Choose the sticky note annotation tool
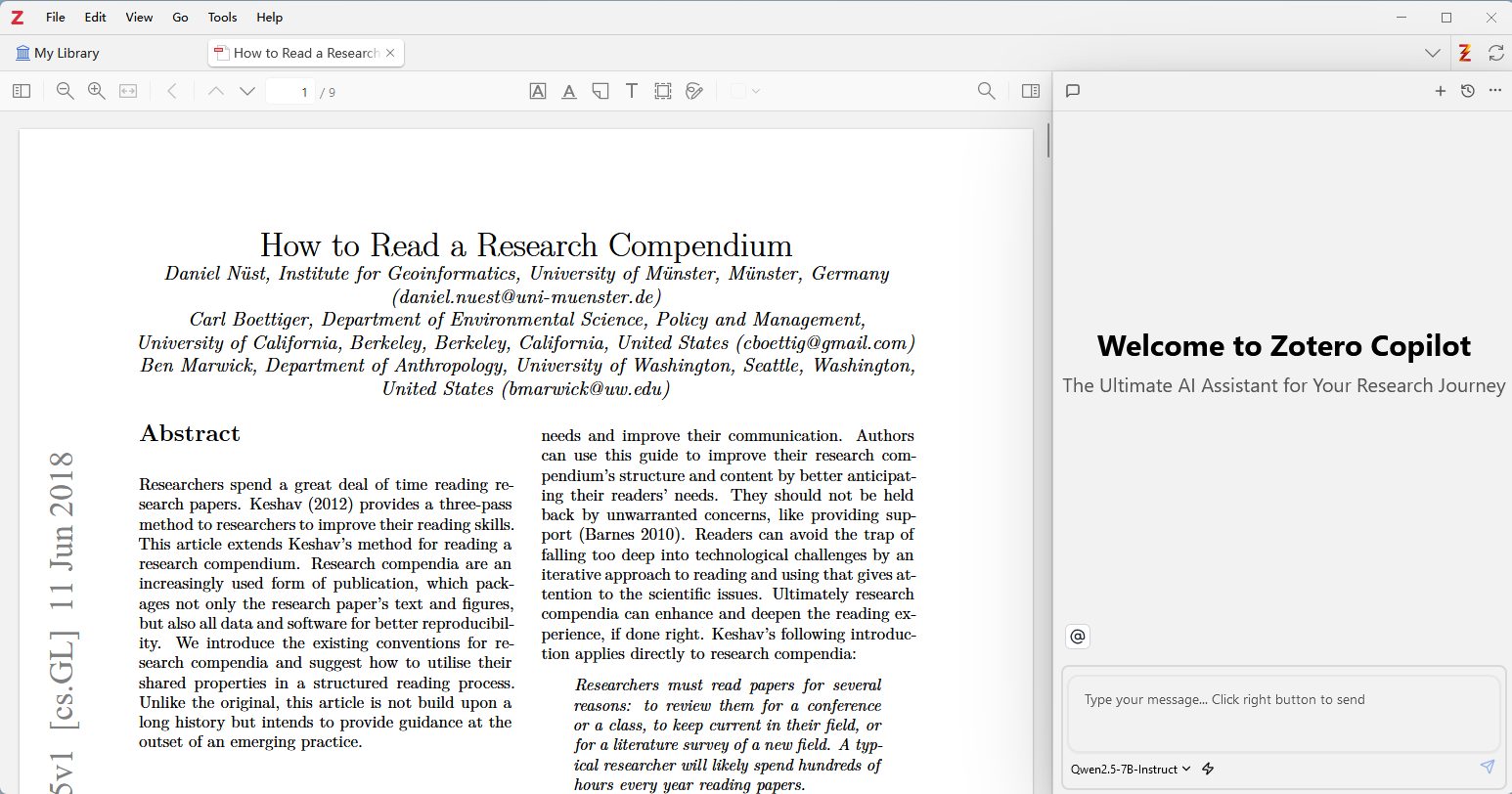The height and width of the screenshot is (794, 1512). [600, 91]
